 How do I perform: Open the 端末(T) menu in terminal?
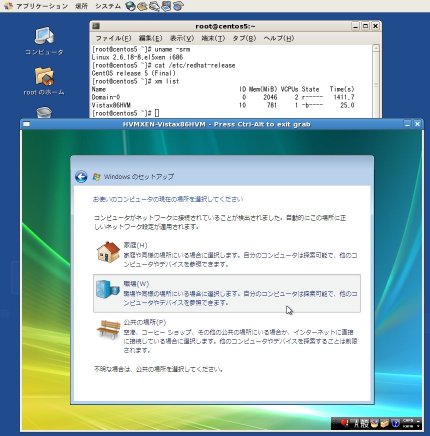pos(213,38)
